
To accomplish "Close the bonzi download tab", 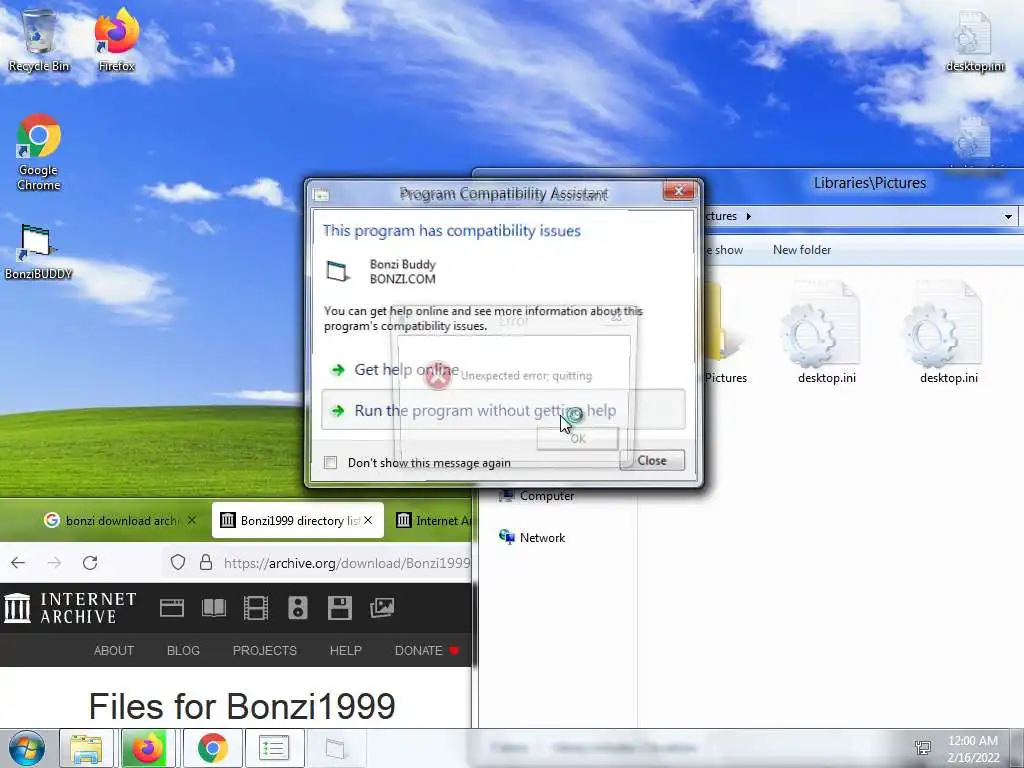I will click(191, 520).
